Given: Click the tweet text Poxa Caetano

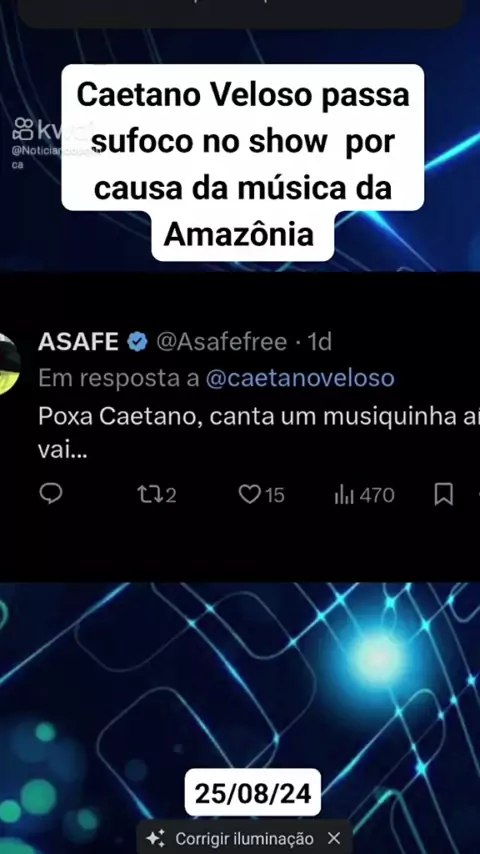Looking at the screenshot, I should click(x=259, y=434).
